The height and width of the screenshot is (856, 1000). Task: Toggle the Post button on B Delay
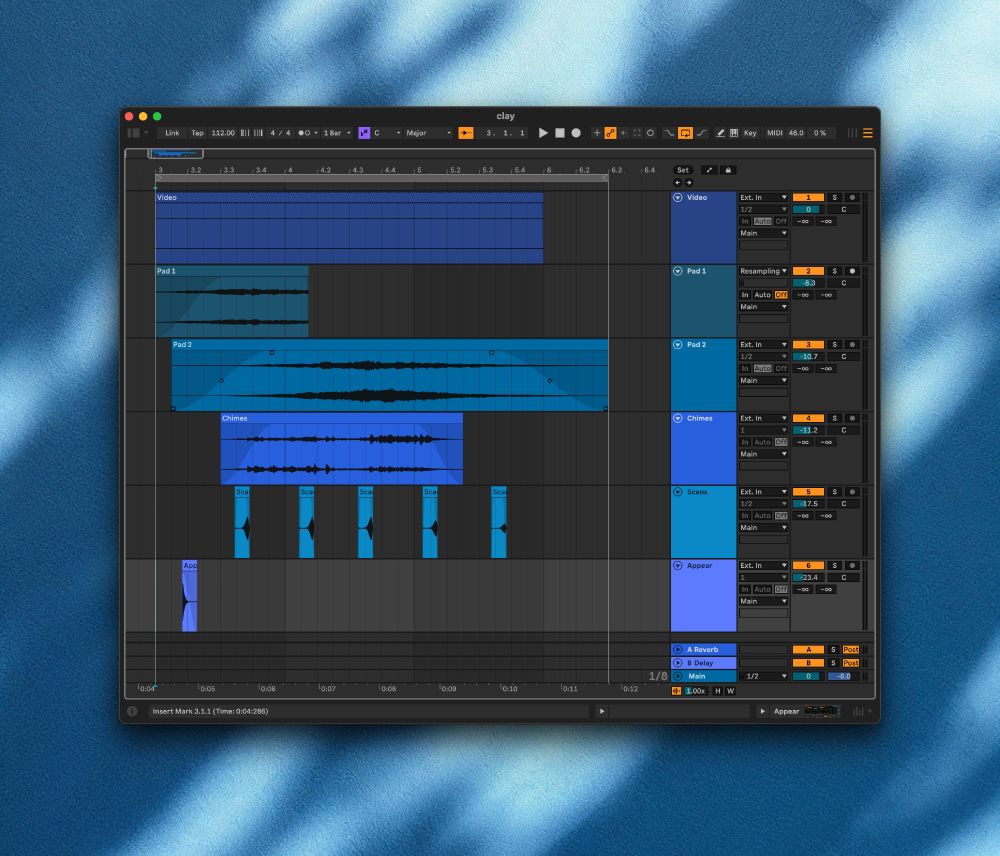pos(851,663)
